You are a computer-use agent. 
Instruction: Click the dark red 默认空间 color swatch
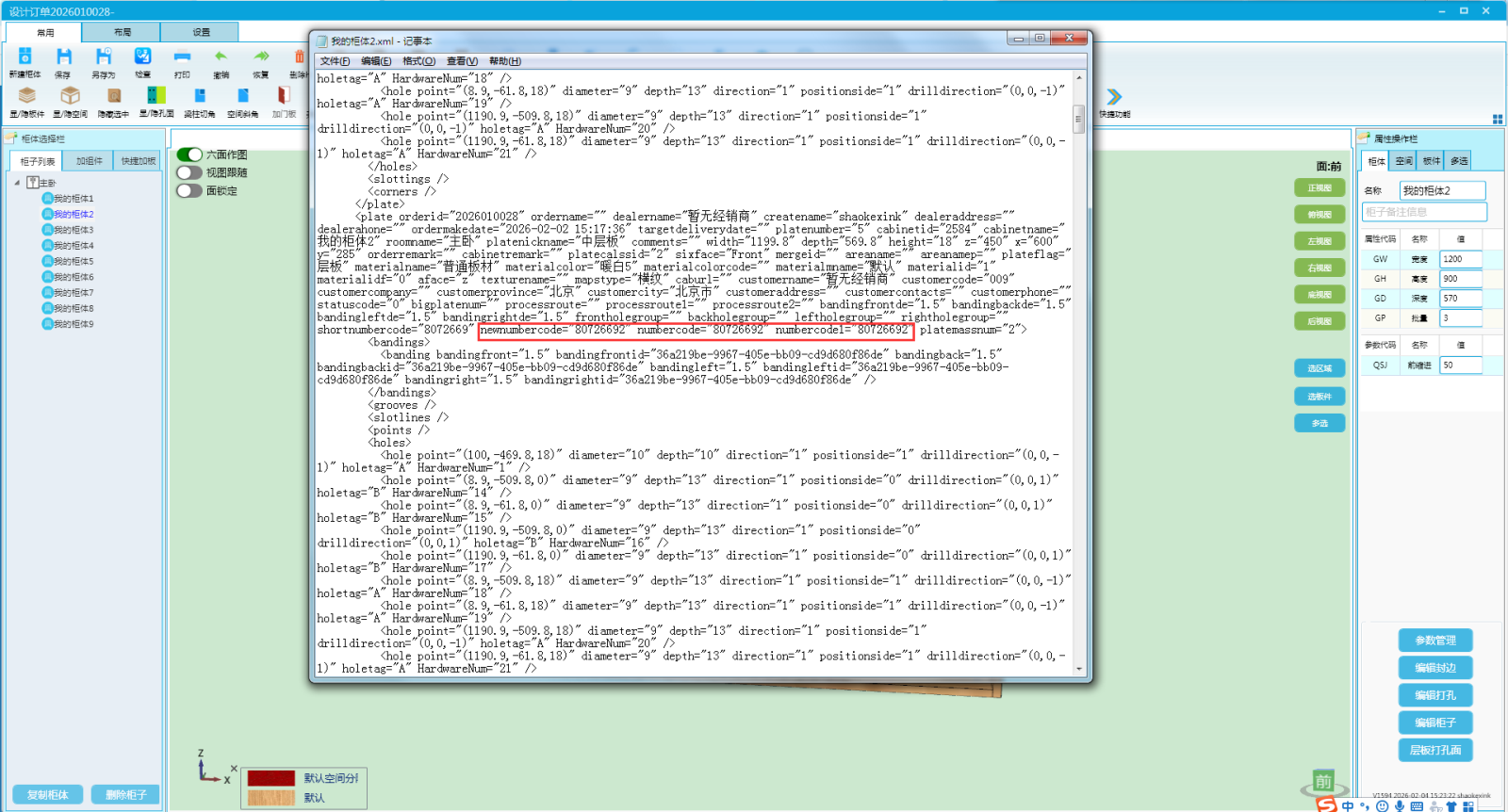[x=271, y=778]
